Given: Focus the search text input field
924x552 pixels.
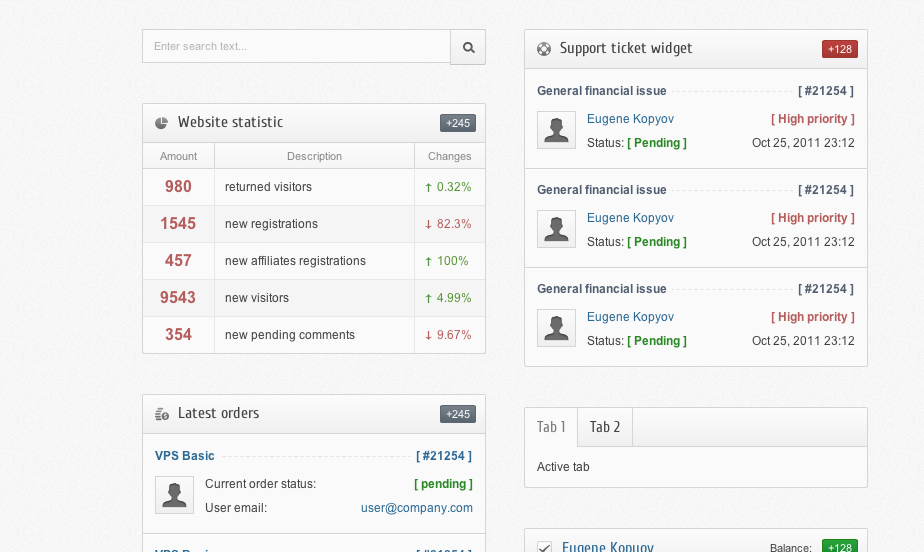Looking at the screenshot, I should (x=297, y=47).
